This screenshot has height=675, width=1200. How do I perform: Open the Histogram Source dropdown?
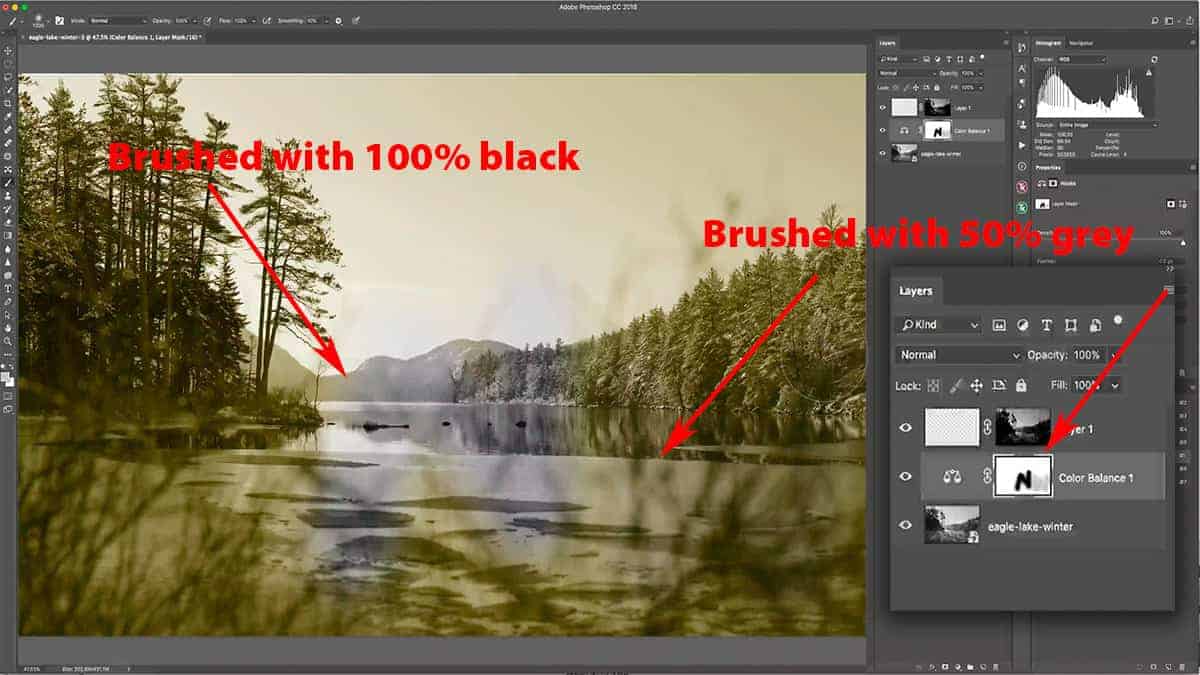point(1108,125)
